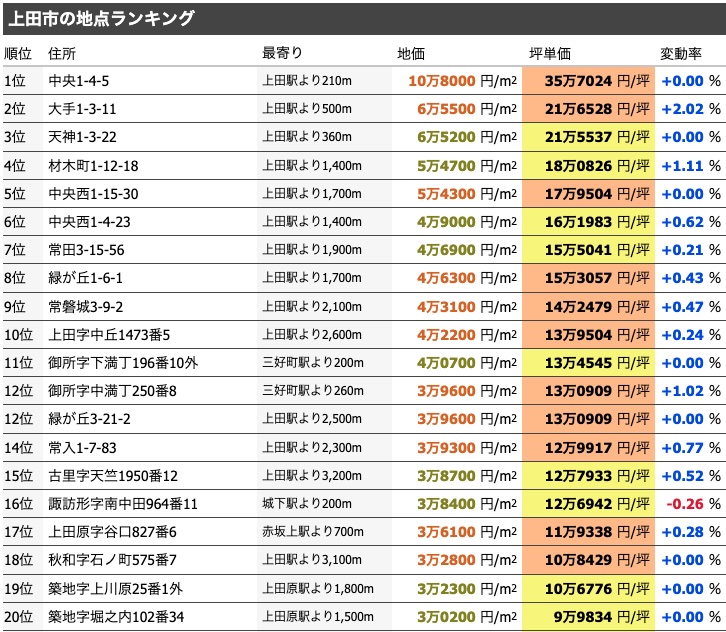Click the 4万0700 円/m2 land price
The height and width of the screenshot is (632, 726).
pyautogui.click(x=467, y=363)
